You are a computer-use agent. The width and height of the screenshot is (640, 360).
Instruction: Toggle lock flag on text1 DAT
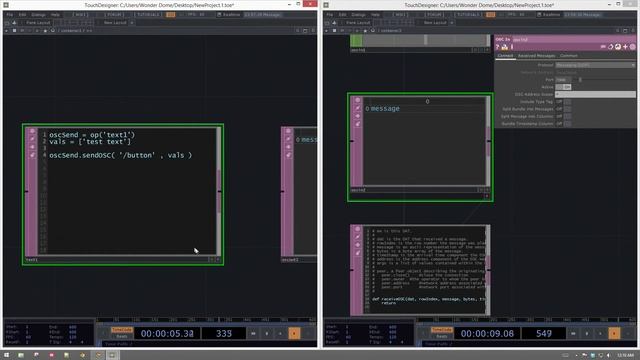[x=32, y=155]
